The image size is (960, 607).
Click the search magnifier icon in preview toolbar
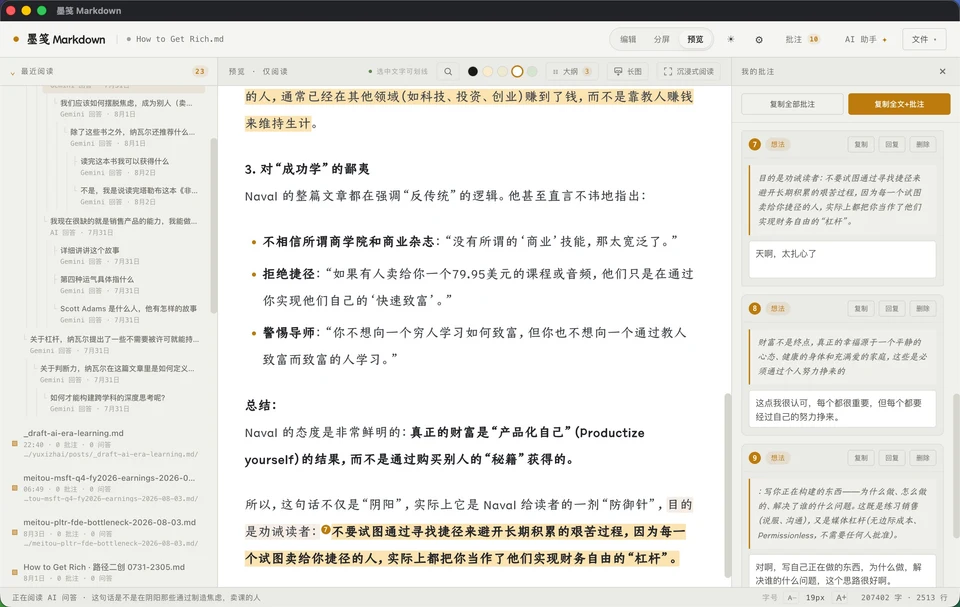448,72
